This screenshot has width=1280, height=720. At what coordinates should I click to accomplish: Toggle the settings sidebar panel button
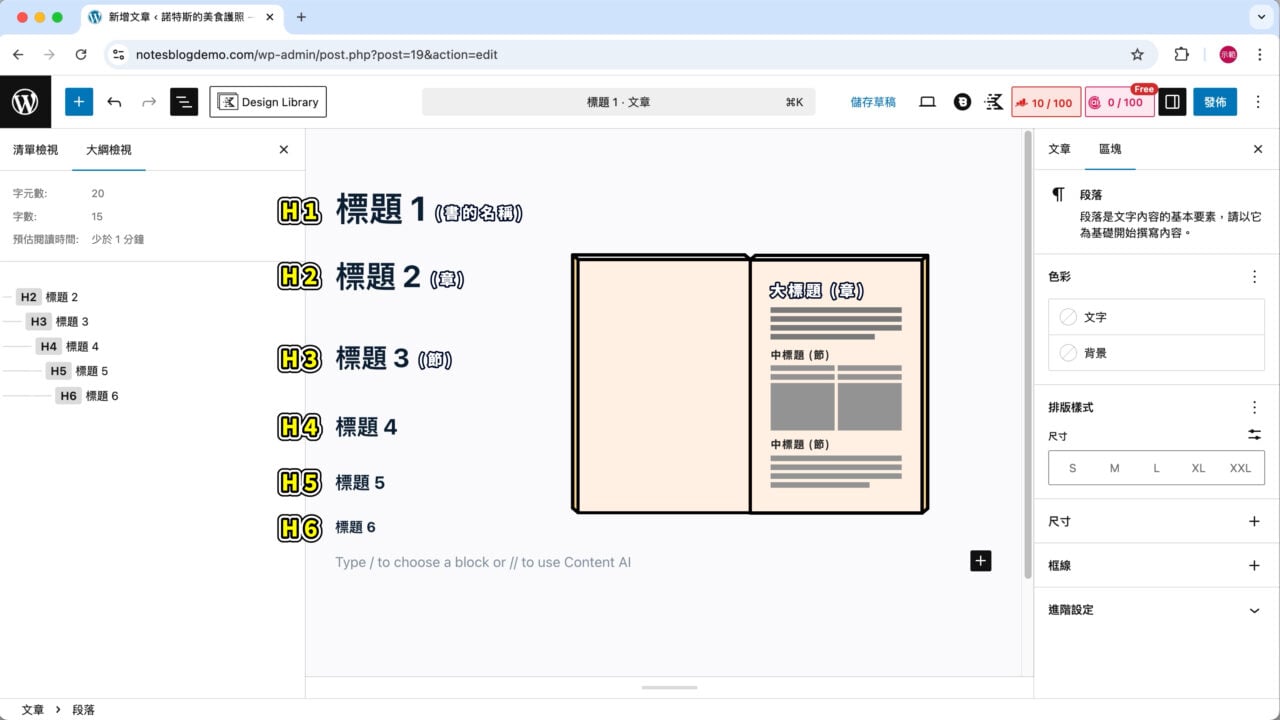pos(1171,101)
